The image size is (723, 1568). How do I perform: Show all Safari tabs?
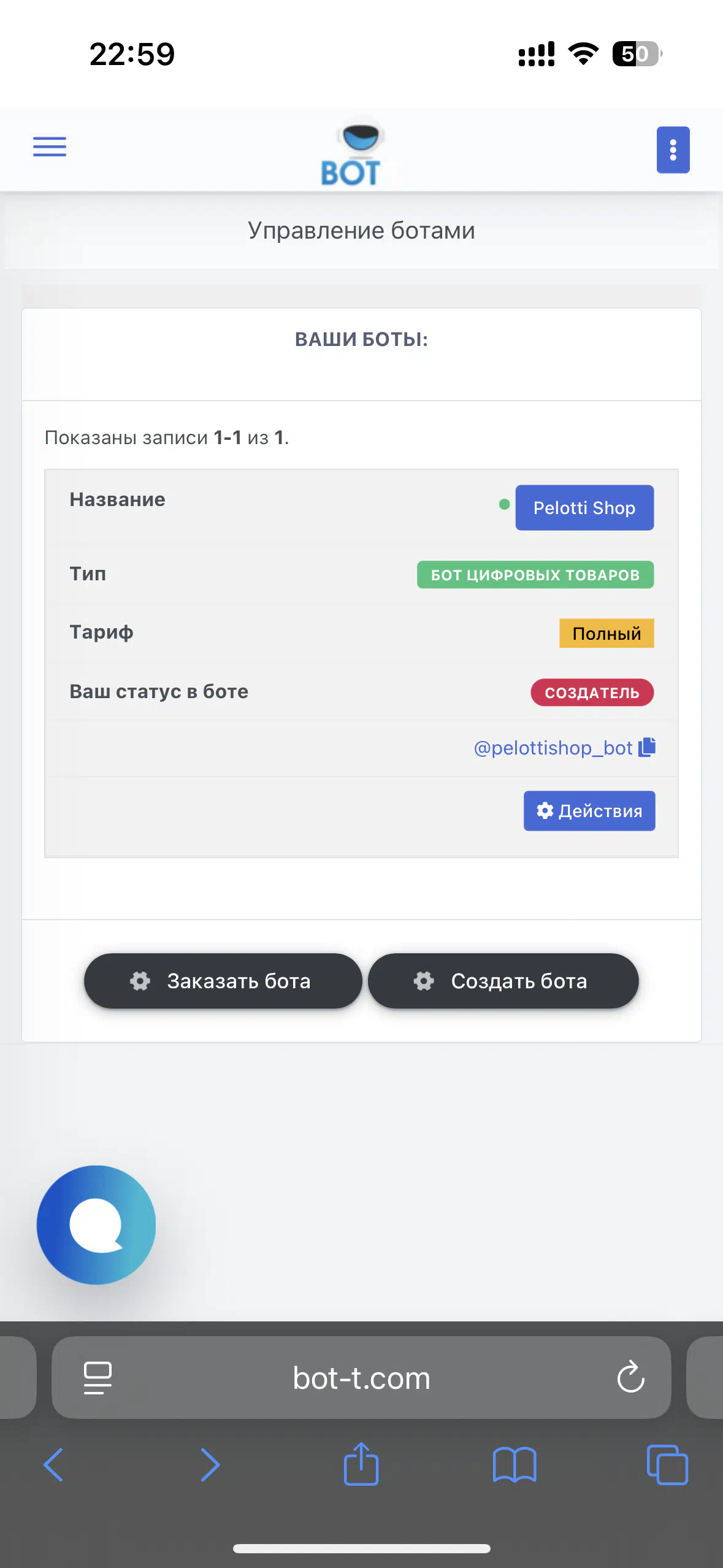(x=667, y=1465)
